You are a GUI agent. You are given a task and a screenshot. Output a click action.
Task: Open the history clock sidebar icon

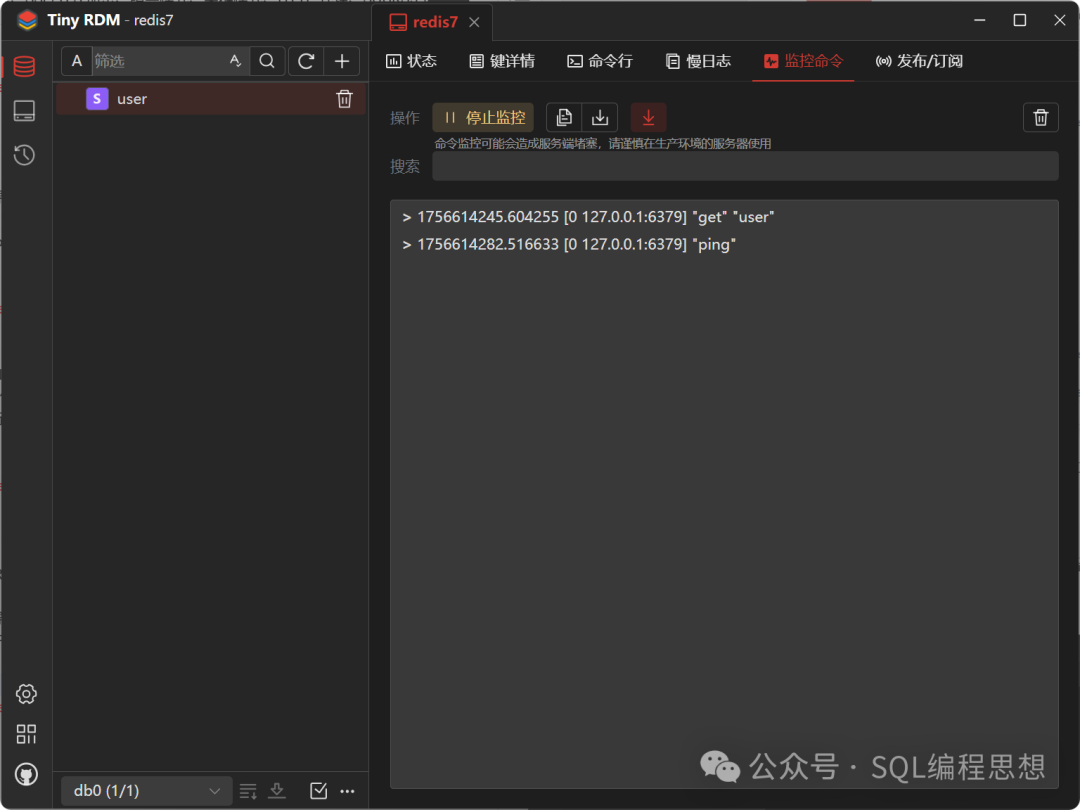click(x=25, y=155)
